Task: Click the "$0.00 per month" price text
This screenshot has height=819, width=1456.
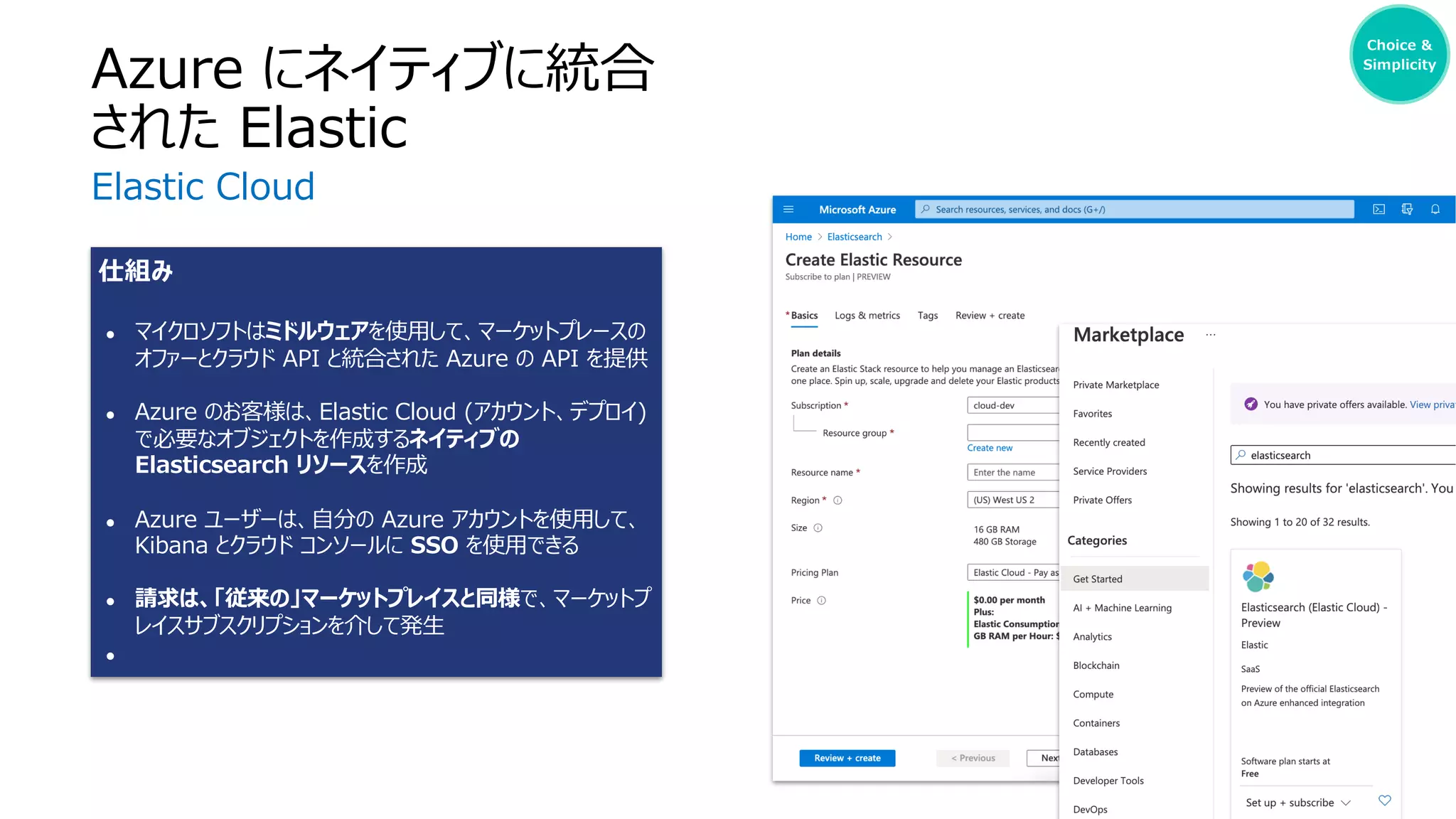Action: tap(1009, 600)
